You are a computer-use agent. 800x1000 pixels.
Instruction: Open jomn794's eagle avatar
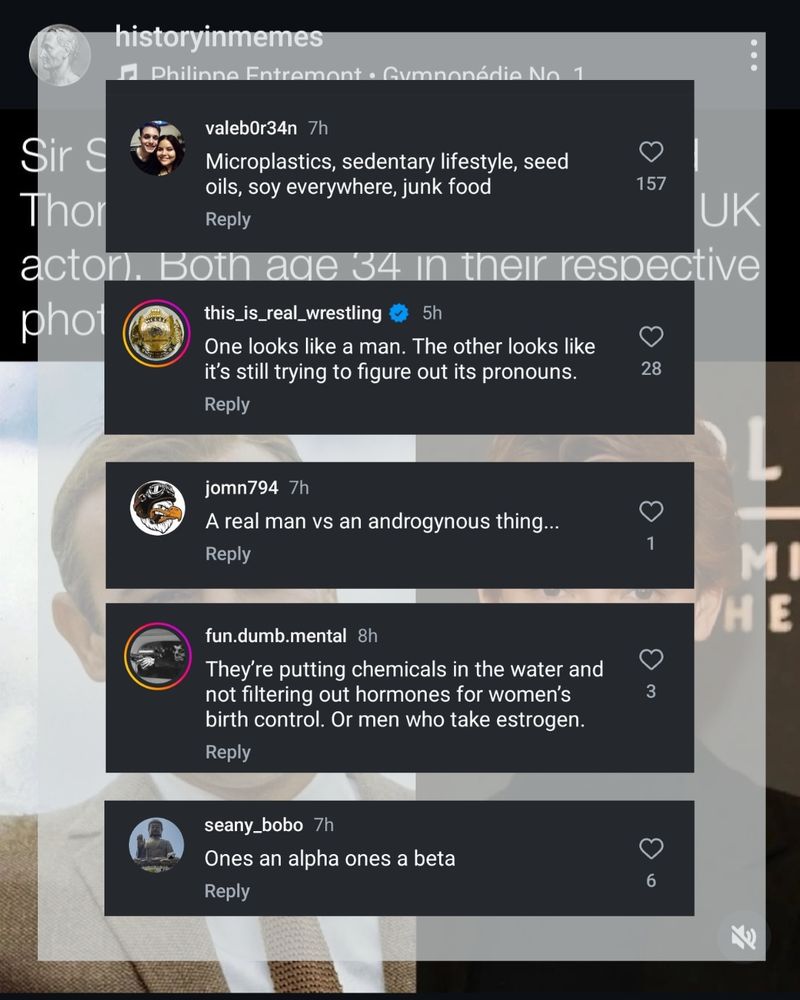pyautogui.click(x=158, y=508)
